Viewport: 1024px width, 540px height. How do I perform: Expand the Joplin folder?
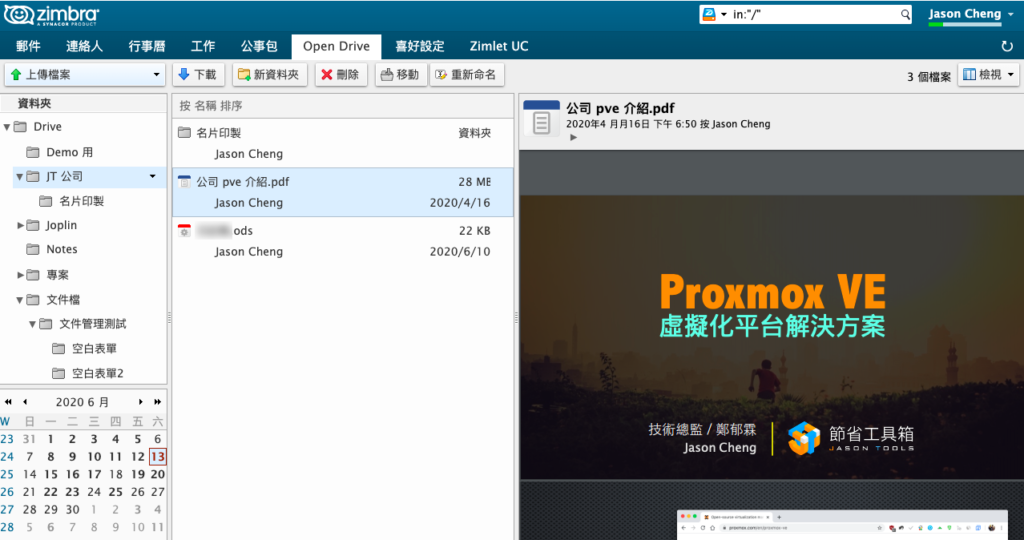(20, 225)
